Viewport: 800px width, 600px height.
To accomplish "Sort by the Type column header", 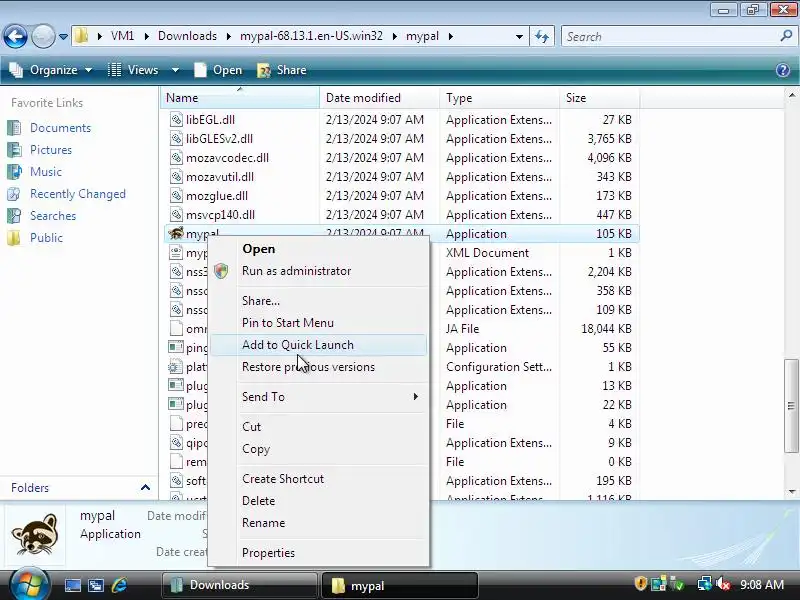I will click(499, 97).
